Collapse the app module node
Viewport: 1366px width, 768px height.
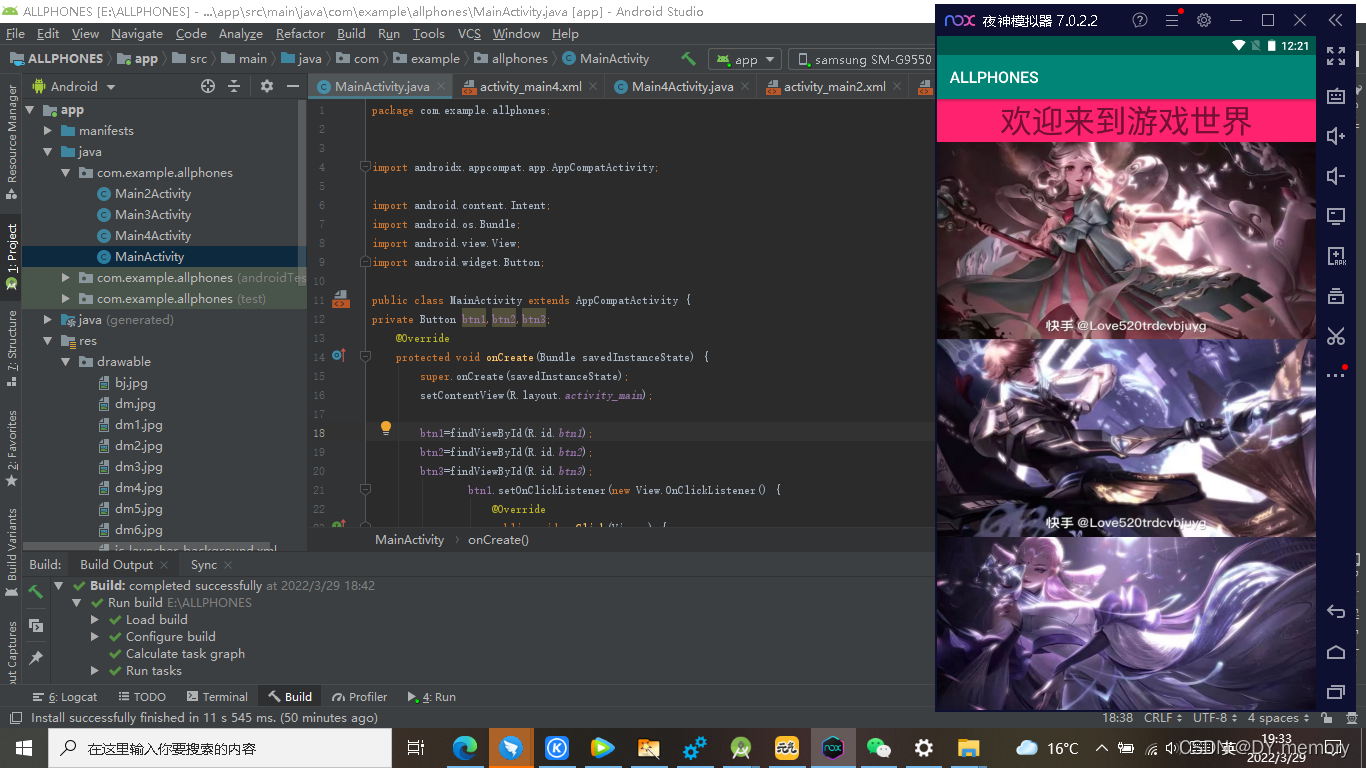[x=29, y=110]
